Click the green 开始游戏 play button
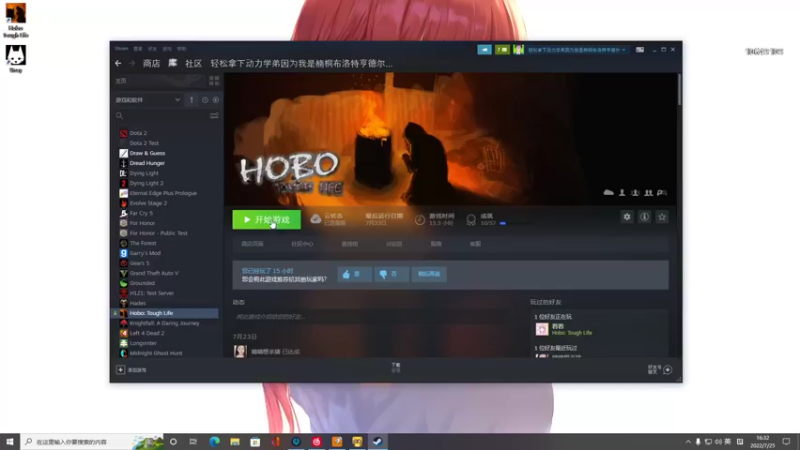Viewport: 800px width, 450px height. point(266,219)
